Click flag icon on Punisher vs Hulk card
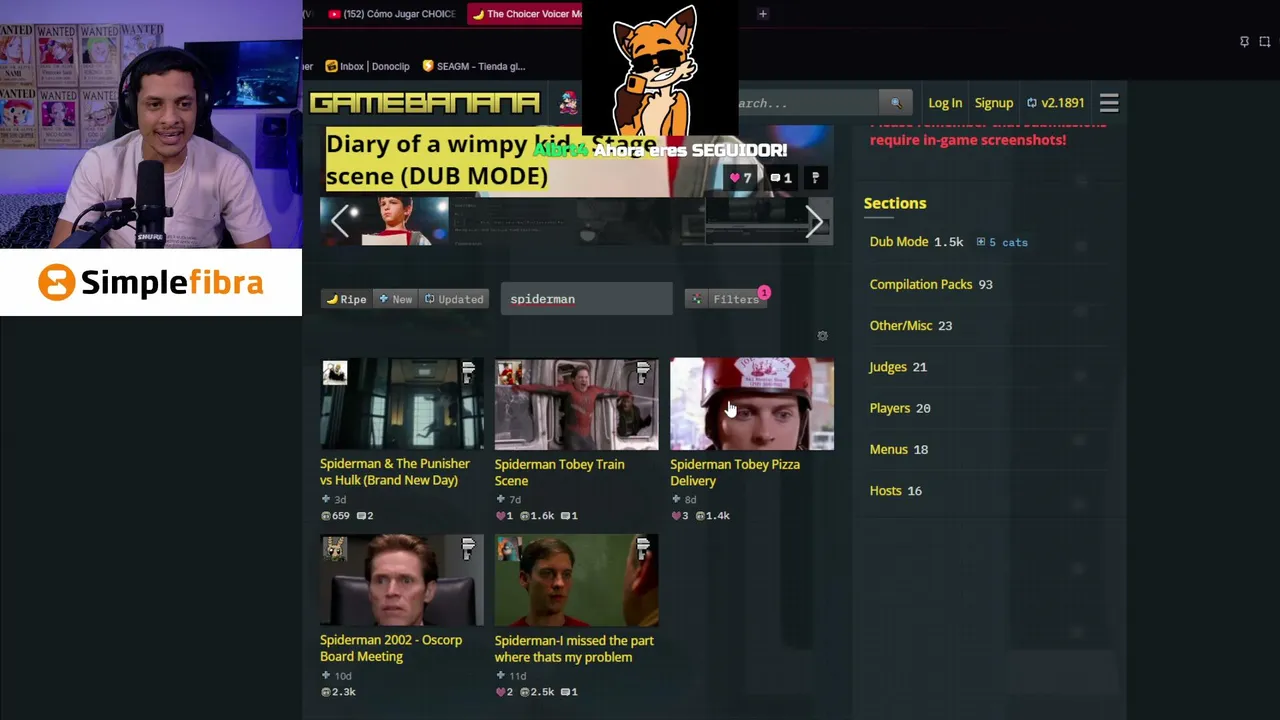Image resolution: width=1280 pixels, height=720 pixels. click(468, 374)
